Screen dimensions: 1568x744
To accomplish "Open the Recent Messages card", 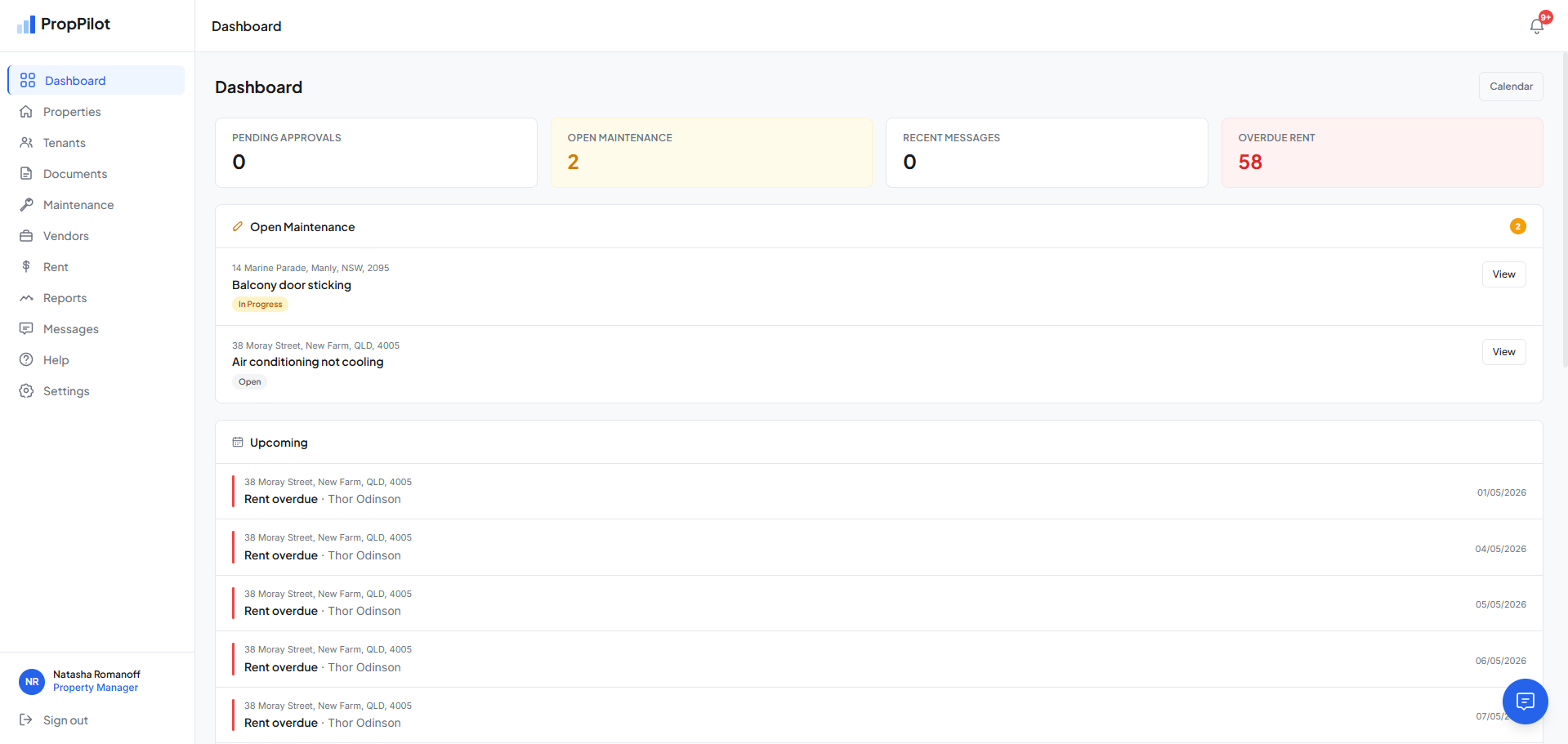I will [1047, 153].
